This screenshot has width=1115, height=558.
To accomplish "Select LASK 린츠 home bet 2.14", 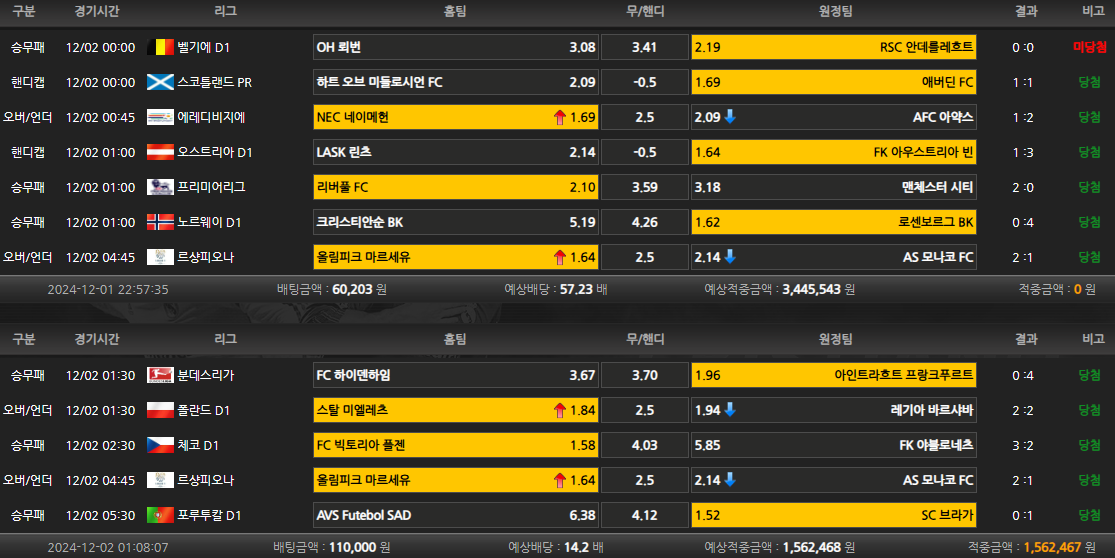I will click(456, 152).
